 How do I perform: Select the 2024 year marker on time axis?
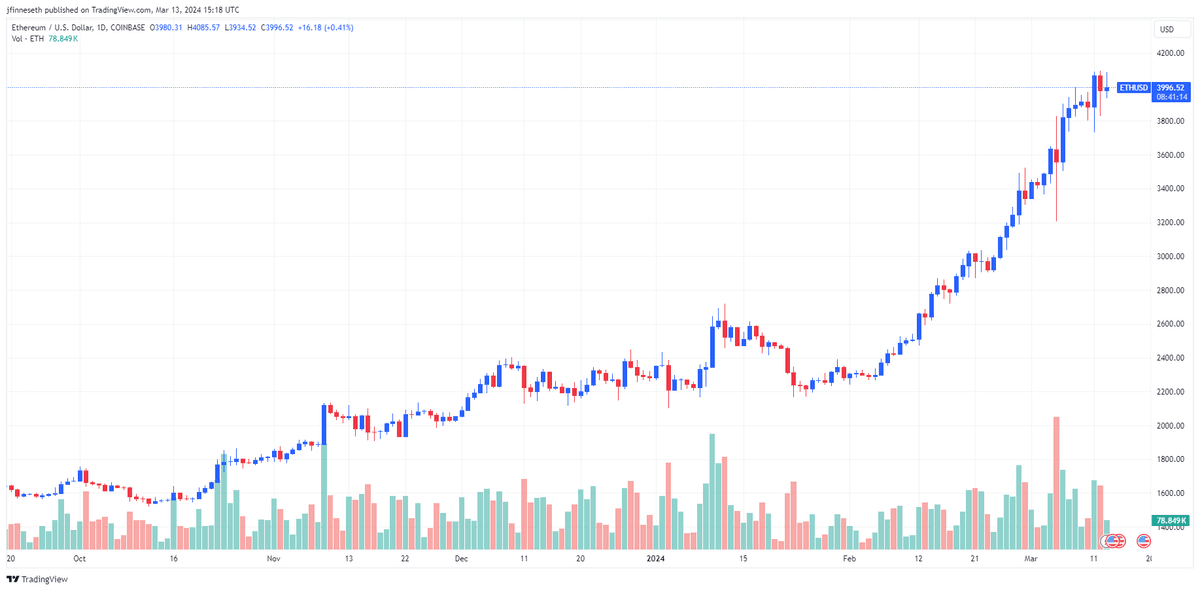tap(656, 560)
